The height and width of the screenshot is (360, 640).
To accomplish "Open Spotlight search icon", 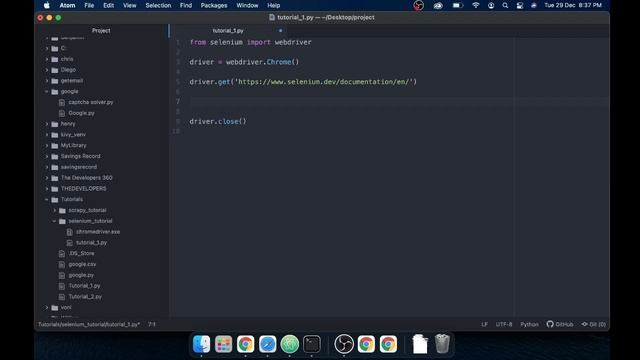I will click(x=505, y=5).
